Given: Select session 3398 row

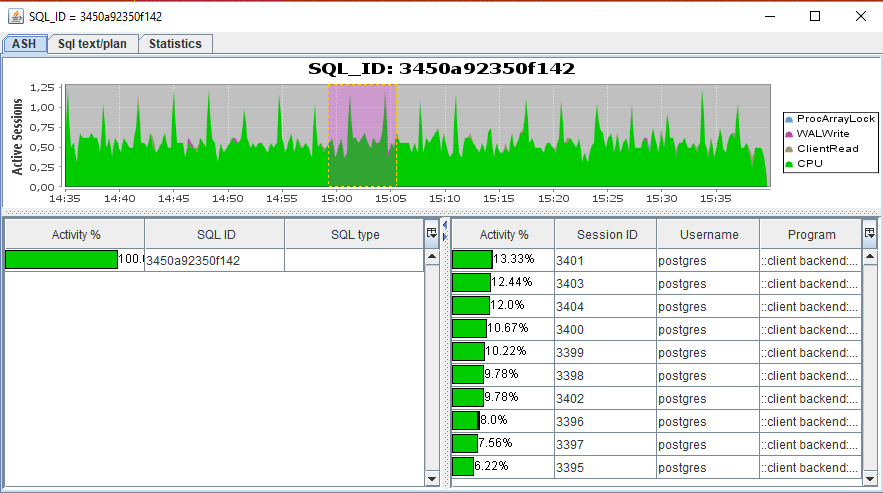Looking at the screenshot, I should tap(657, 375).
